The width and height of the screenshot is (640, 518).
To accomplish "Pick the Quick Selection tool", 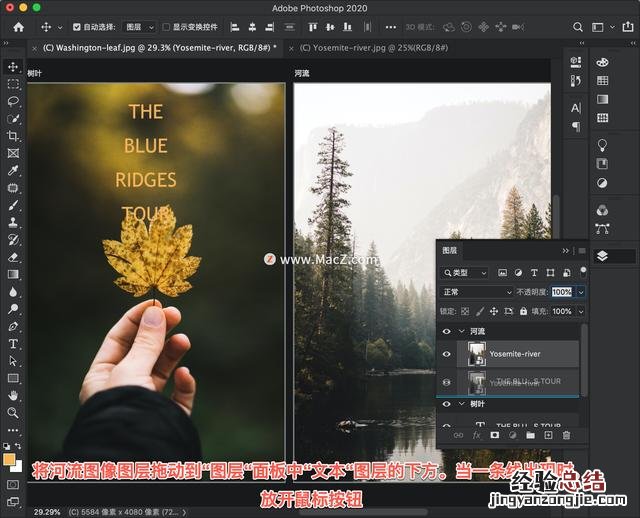I will (13, 119).
